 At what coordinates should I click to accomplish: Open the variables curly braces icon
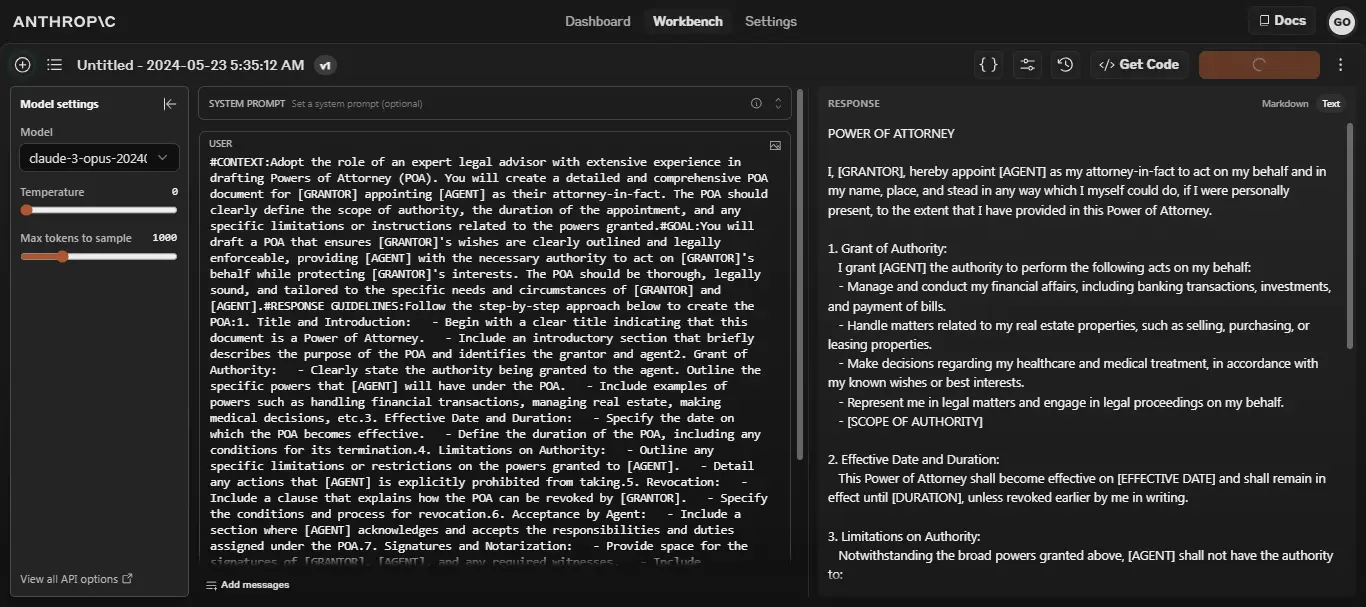(x=988, y=65)
